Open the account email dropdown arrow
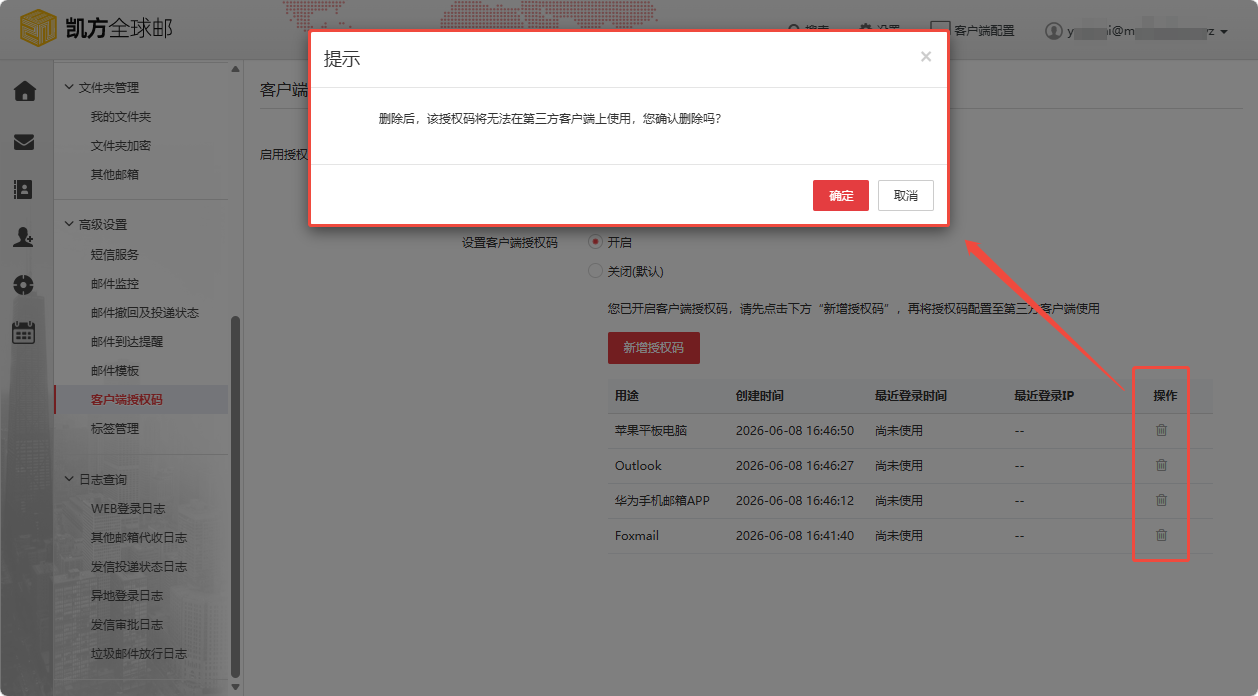The height and width of the screenshot is (696, 1258). [1224, 32]
